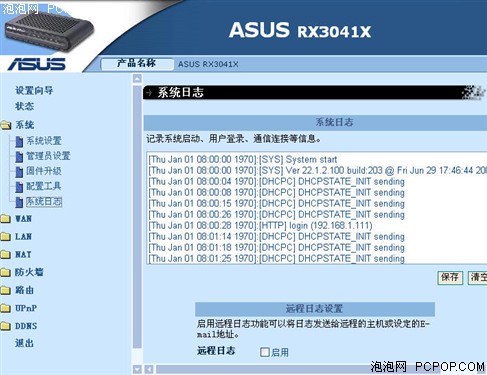Open the WAN menu item
487x375 pixels.
click(x=23, y=219)
